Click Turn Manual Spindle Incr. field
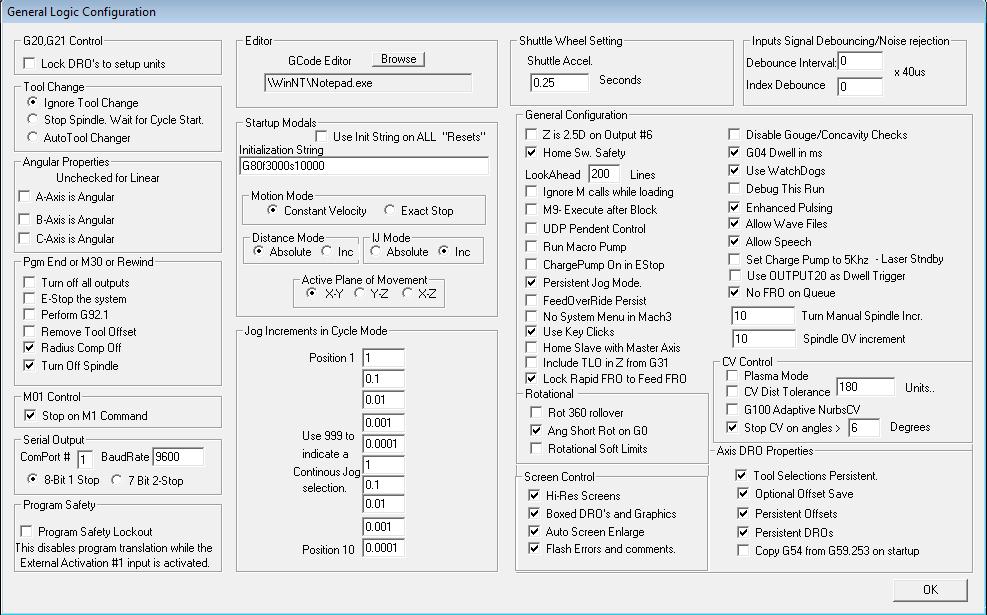This screenshot has height=615, width=987. click(763, 315)
